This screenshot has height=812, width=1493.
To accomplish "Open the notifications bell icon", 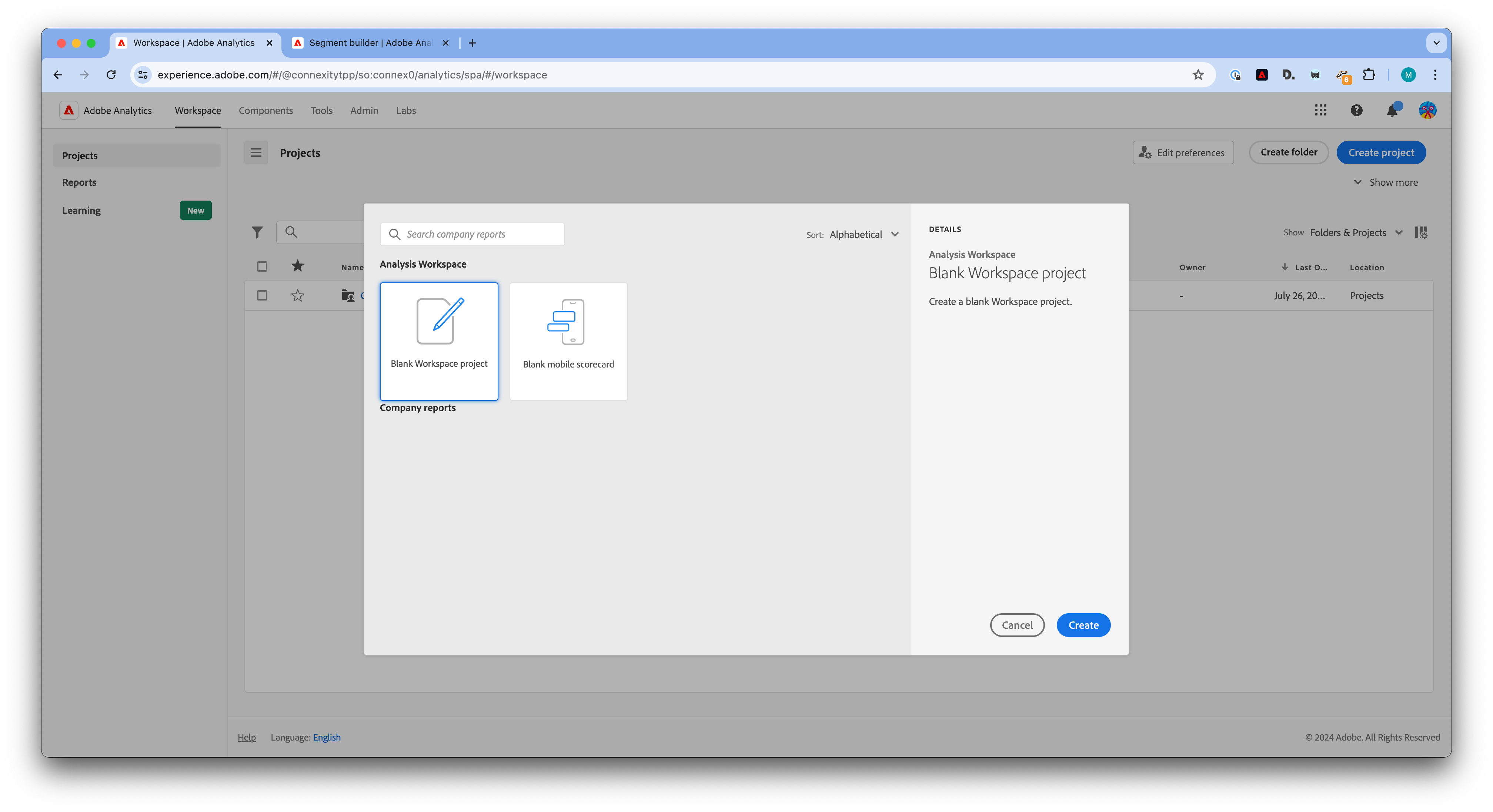I will pyautogui.click(x=1392, y=110).
